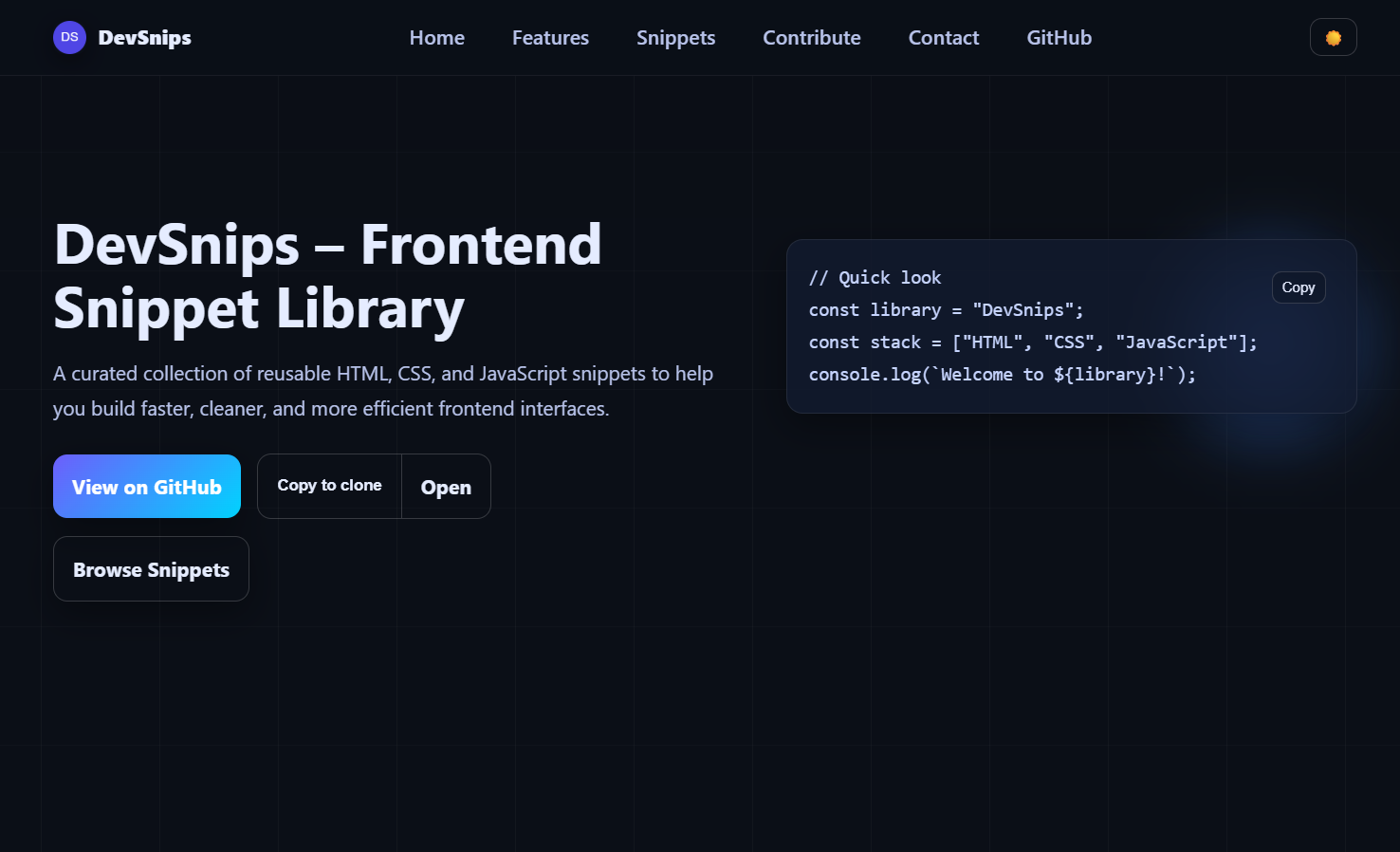Select the console.log line in the code preview
The width and height of the screenshot is (1400, 852).
(1002, 374)
